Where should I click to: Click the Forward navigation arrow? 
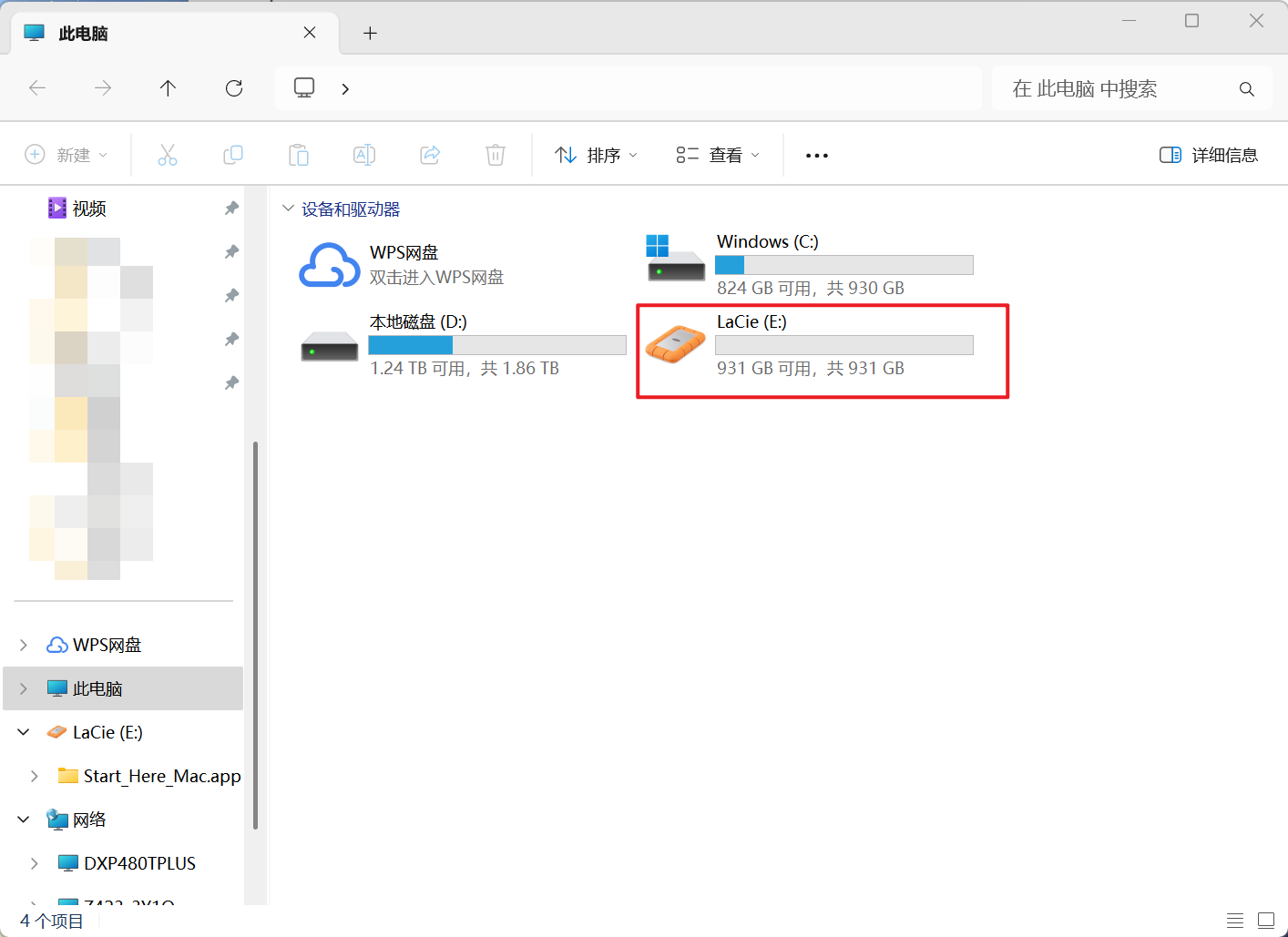[103, 88]
